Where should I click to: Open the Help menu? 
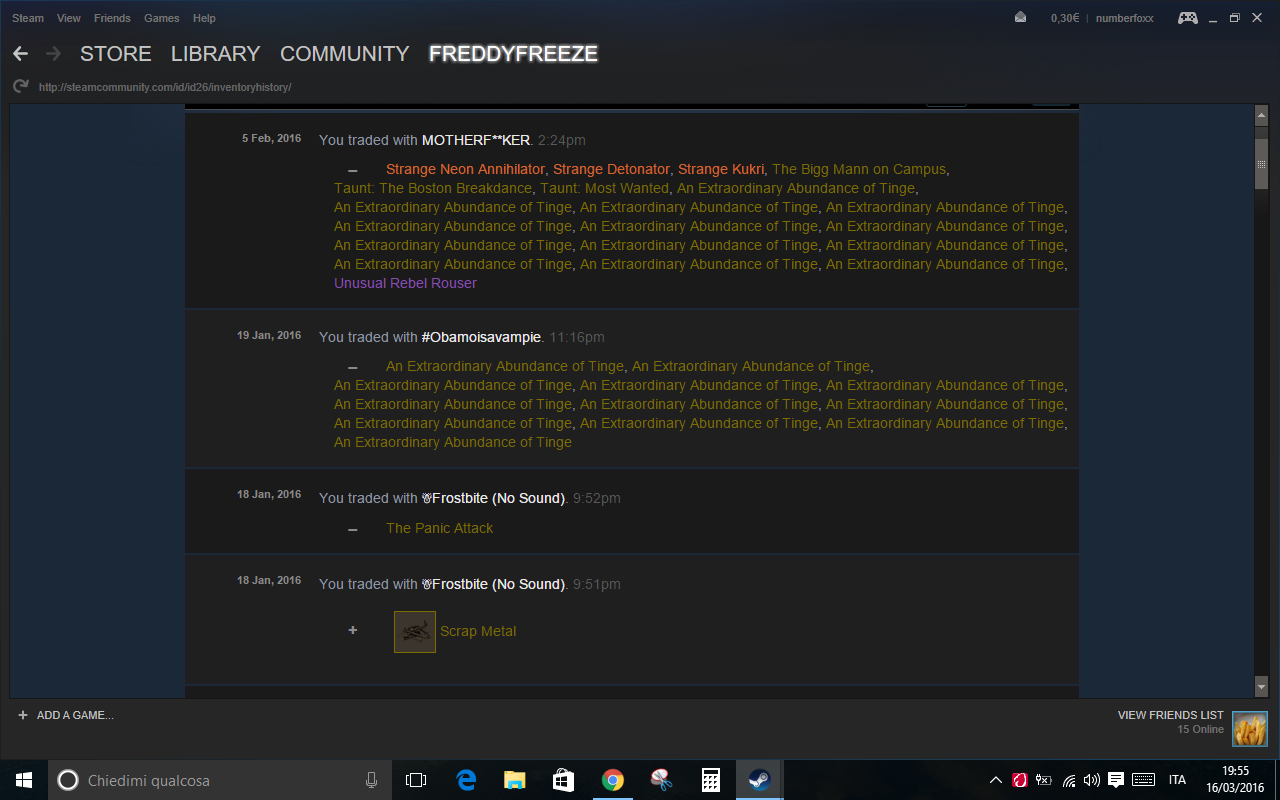(204, 18)
